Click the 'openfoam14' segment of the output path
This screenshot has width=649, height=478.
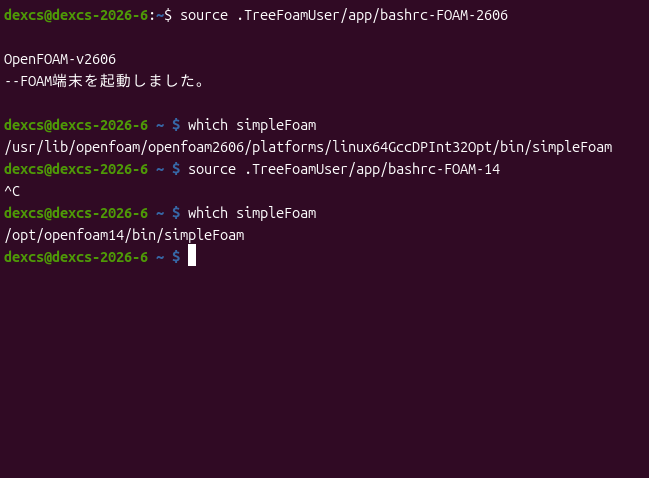[84, 235]
